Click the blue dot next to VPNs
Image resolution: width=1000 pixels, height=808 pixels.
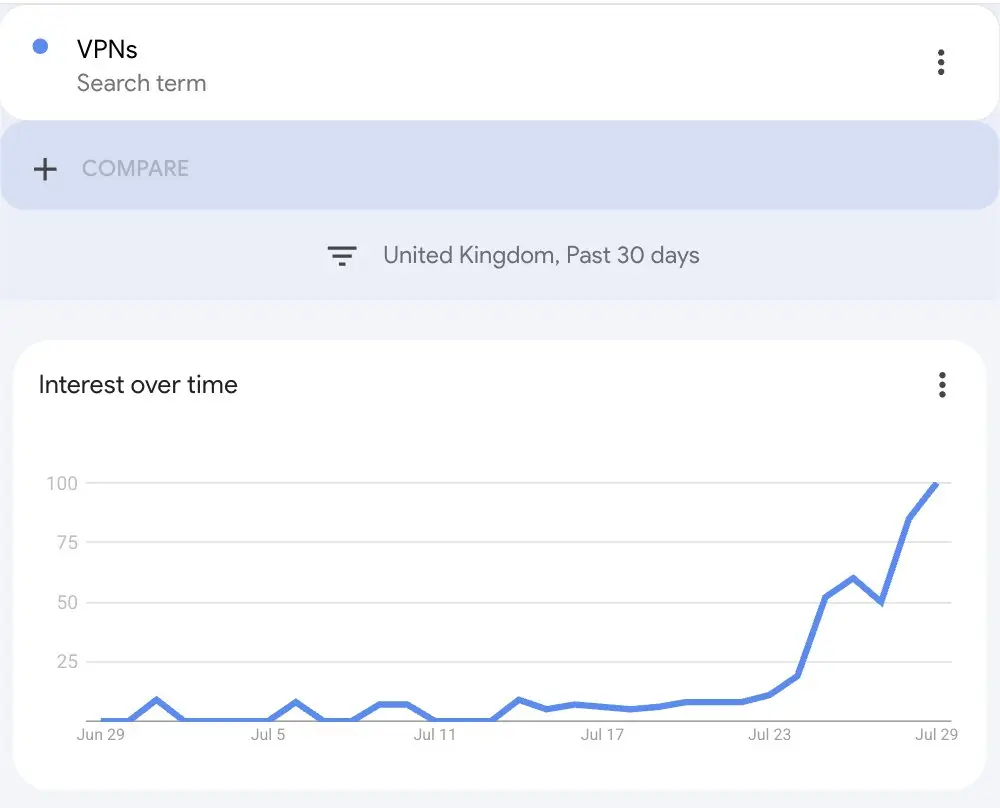pyautogui.click(x=40, y=47)
